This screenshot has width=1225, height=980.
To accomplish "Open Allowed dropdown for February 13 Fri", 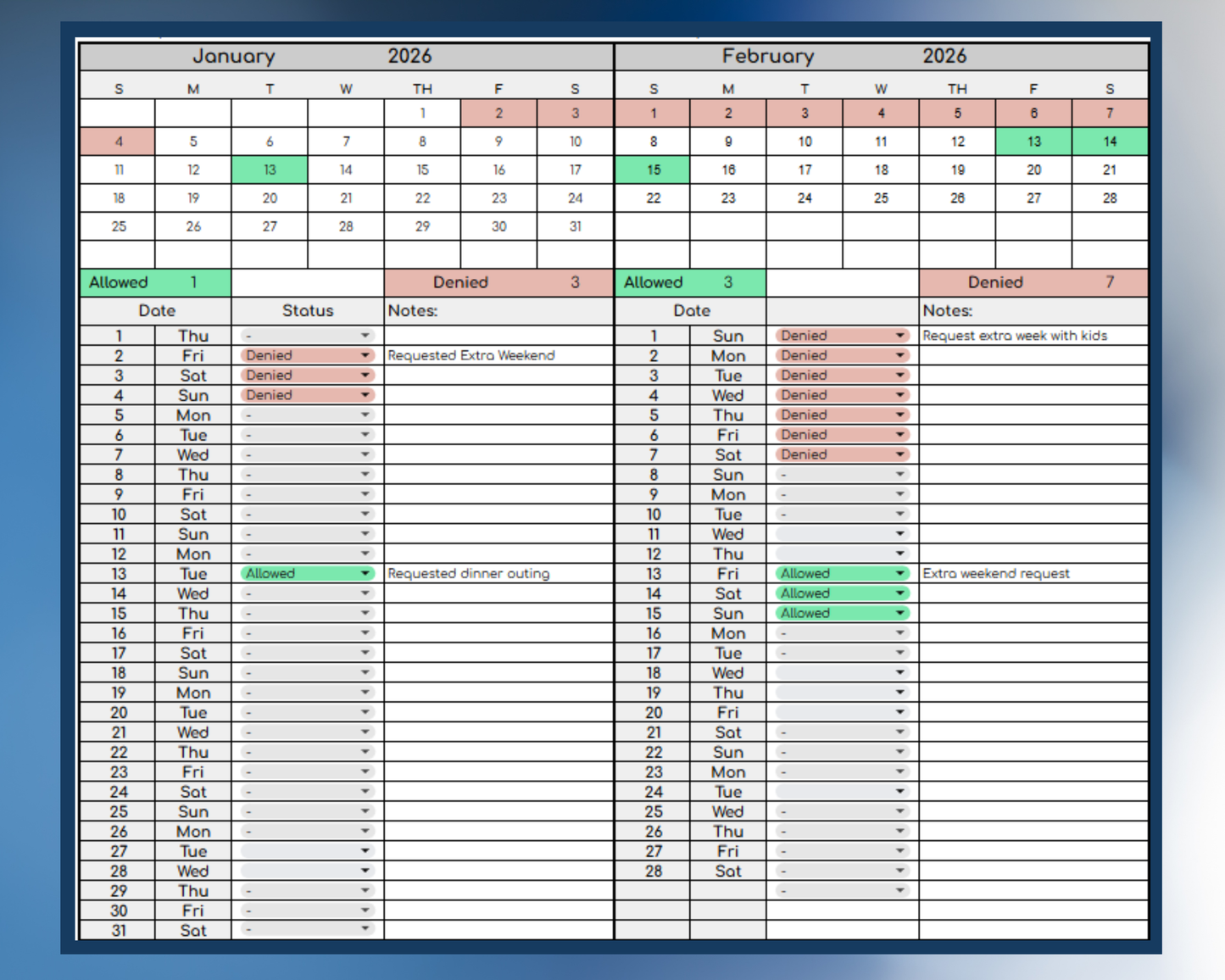I will click(843, 573).
